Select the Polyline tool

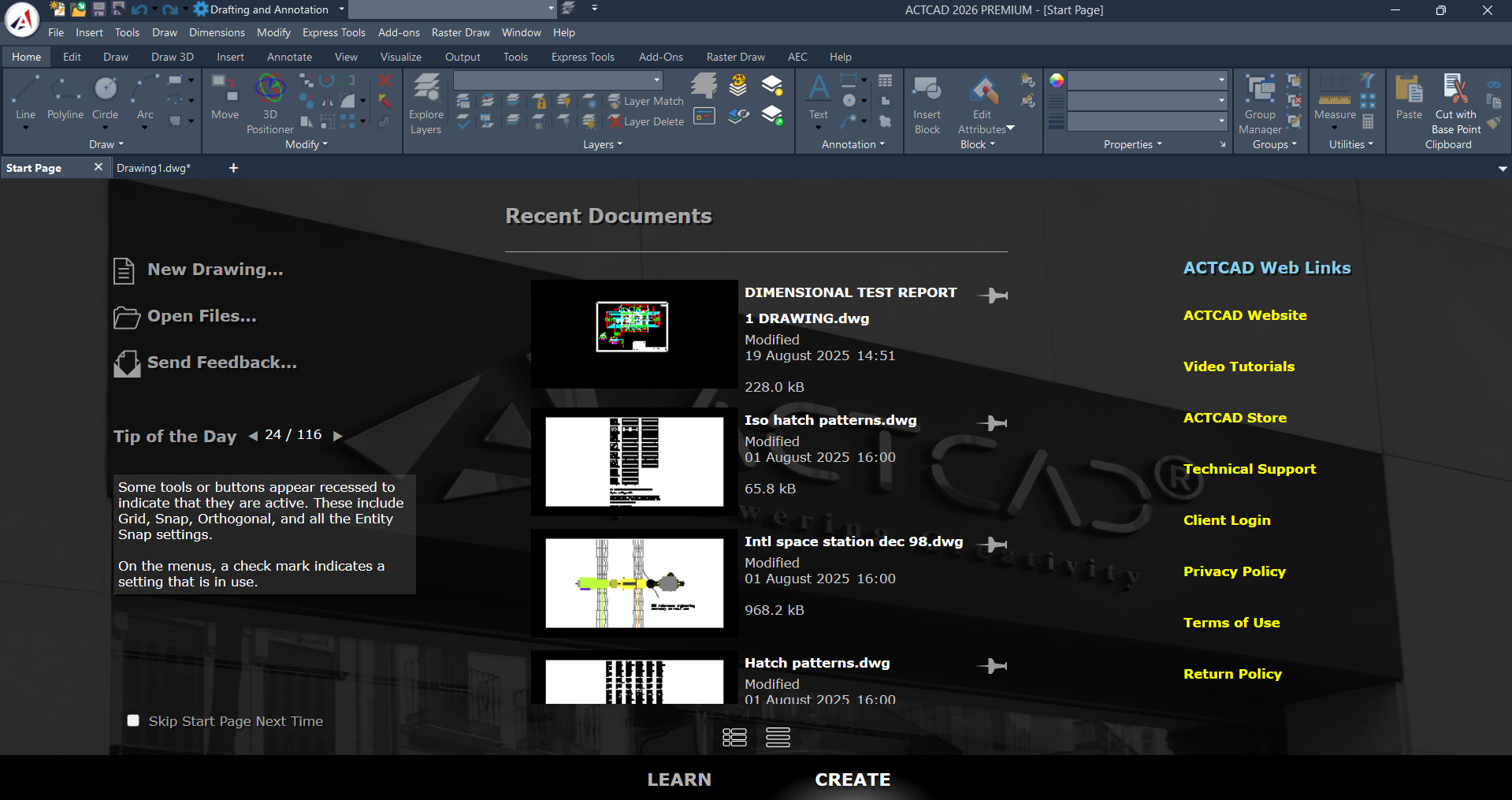[65, 97]
